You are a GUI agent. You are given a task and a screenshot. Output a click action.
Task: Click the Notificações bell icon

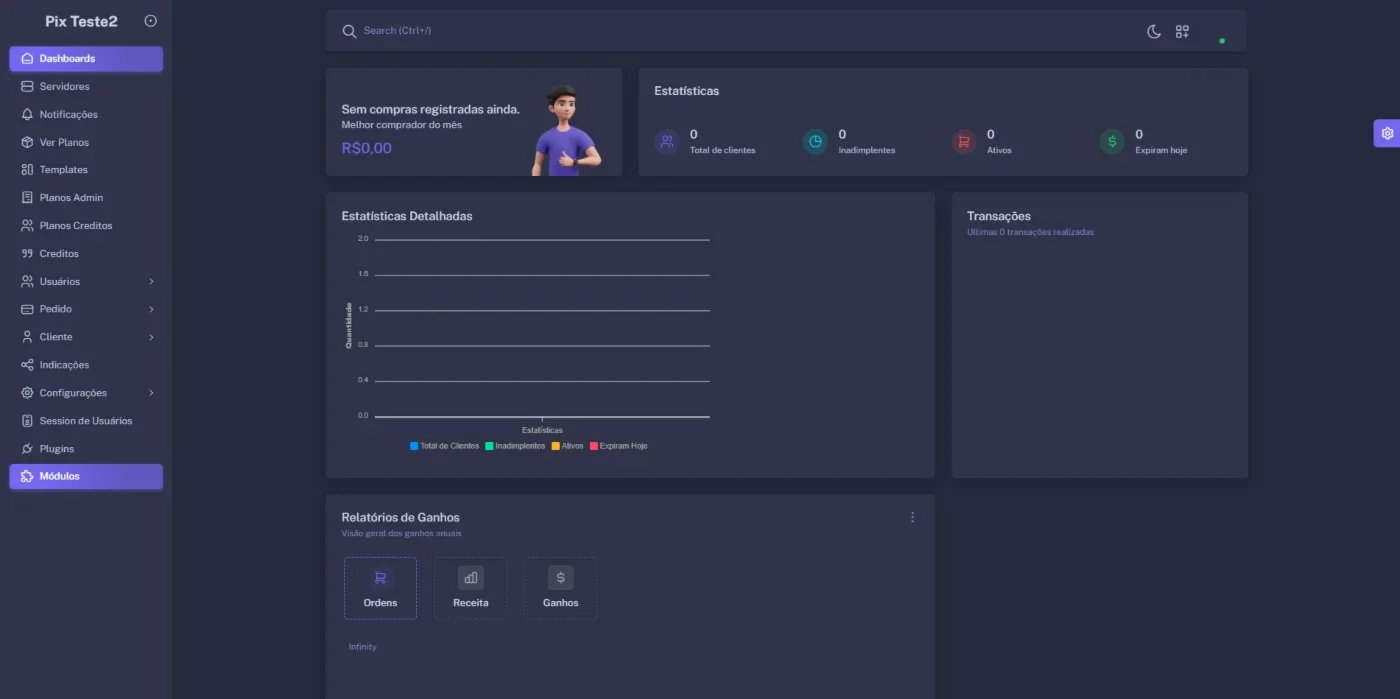[27, 115]
